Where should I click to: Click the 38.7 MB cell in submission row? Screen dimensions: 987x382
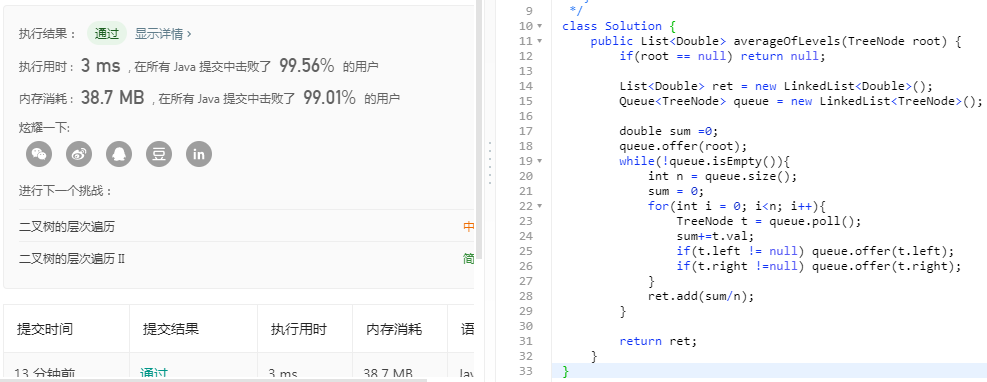[x=387, y=374]
